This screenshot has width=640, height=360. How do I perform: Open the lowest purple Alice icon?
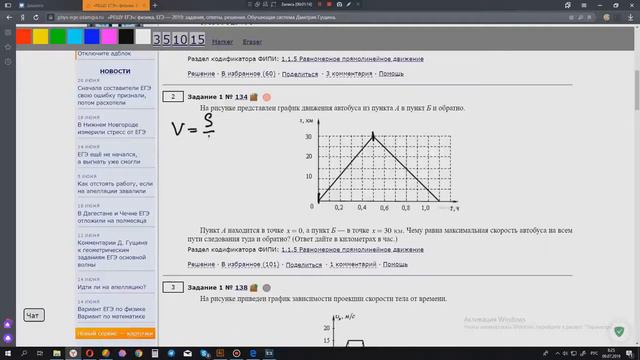pos(8,338)
